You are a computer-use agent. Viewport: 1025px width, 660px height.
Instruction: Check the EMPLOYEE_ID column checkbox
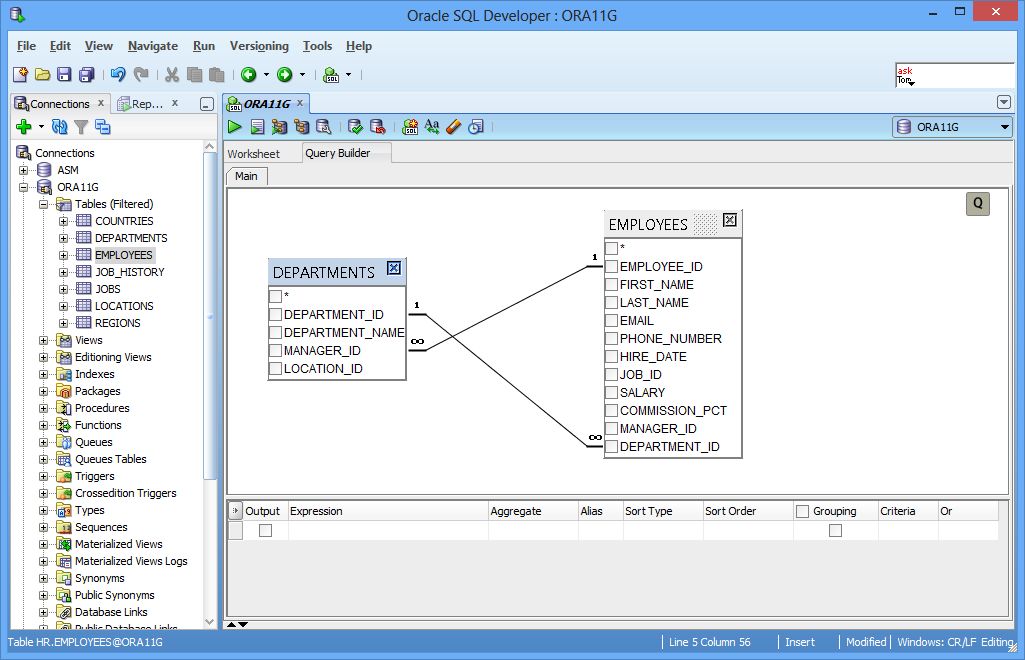612,267
